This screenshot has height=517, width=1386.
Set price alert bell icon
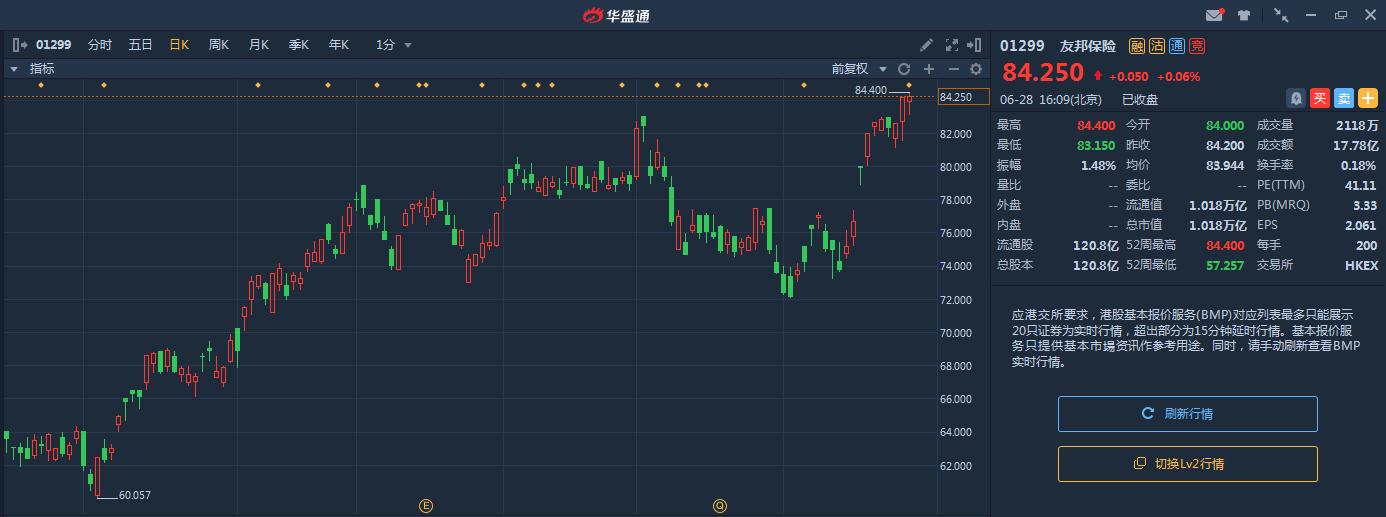[x=1296, y=98]
